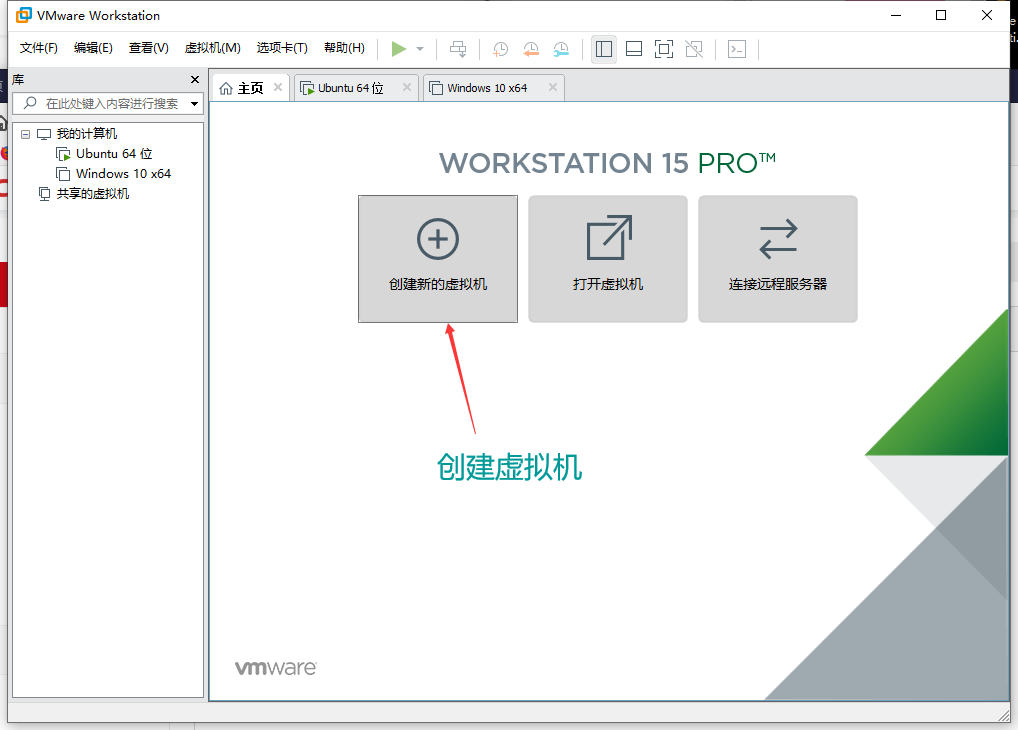Close the Ubuntu 64 位 tab
Viewport: 1018px width, 730px height.
[x=406, y=87]
